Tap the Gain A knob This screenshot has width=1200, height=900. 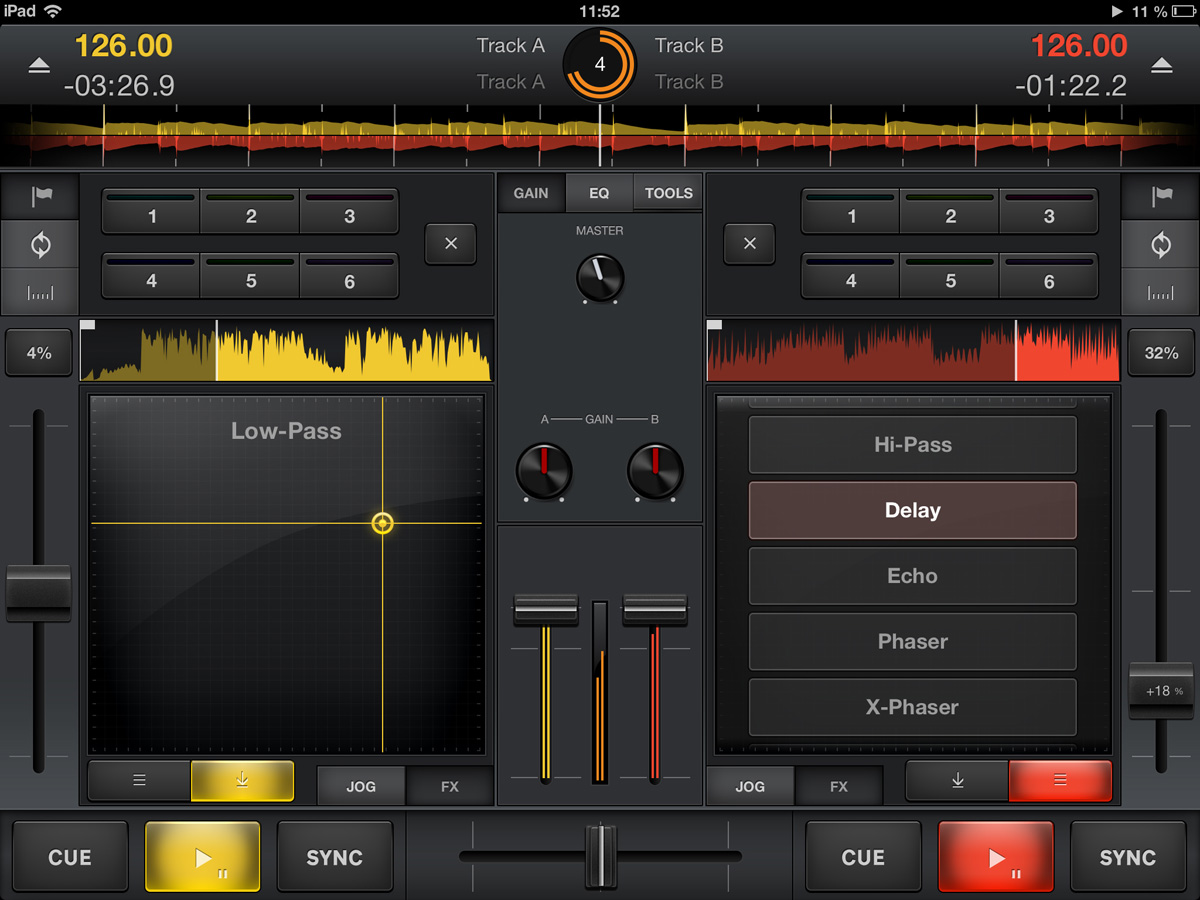point(544,470)
